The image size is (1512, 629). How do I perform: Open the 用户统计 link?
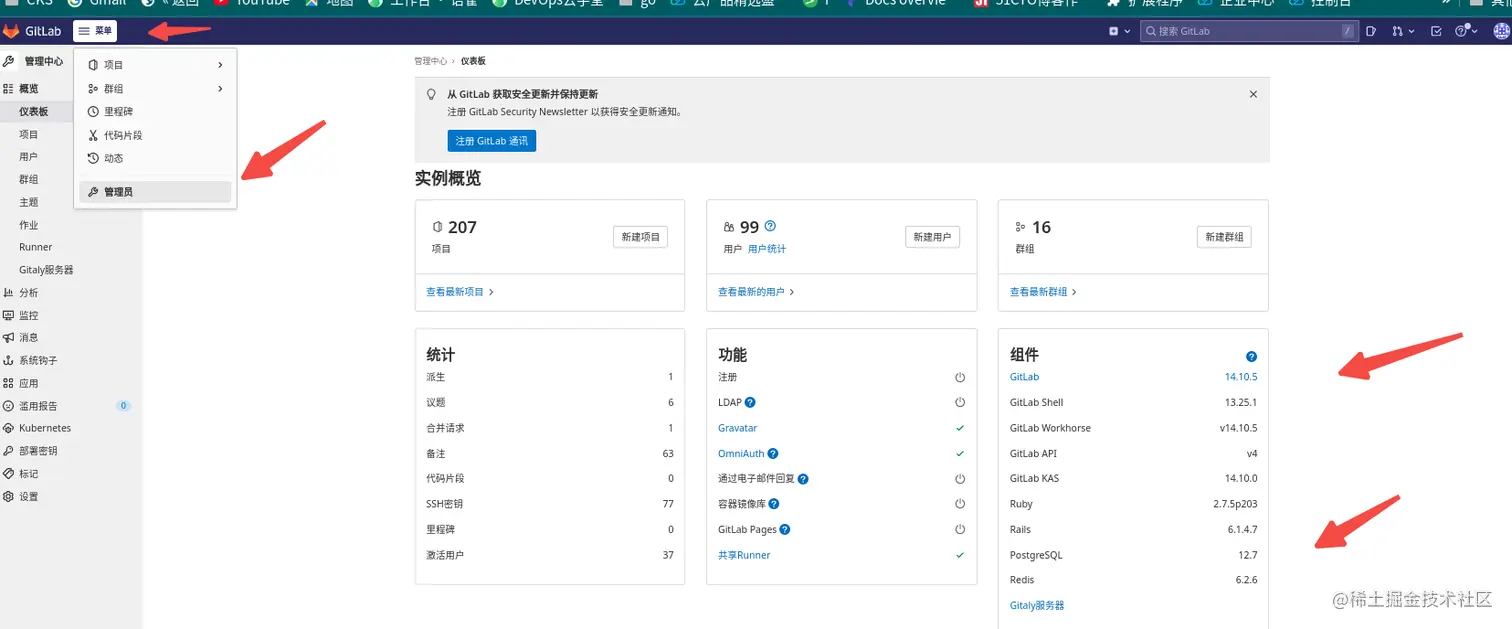pyautogui.click(x=767, y=249)
